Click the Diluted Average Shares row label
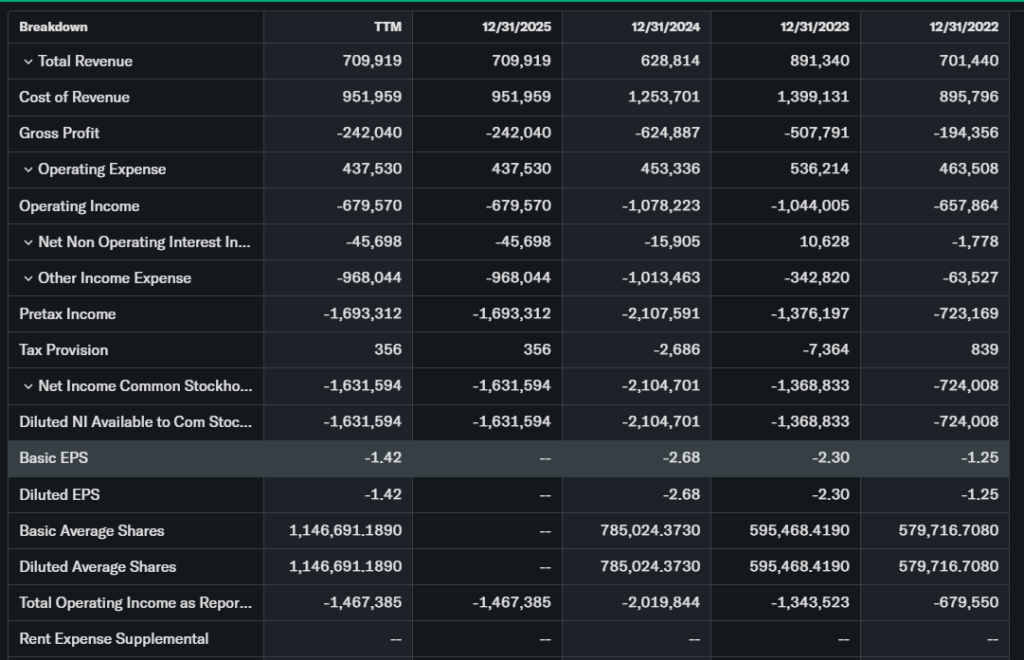Viewport: 1024px width, 660px height. [x=97, y=567]
